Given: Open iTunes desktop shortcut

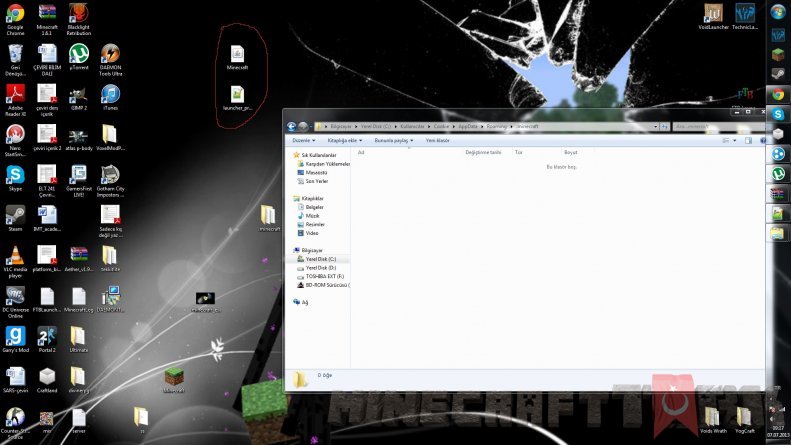Looking at the screenshot, I should 110,97.
